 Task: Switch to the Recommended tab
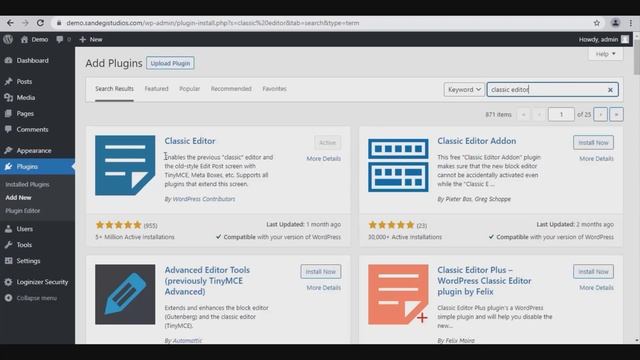click(231, 89)
